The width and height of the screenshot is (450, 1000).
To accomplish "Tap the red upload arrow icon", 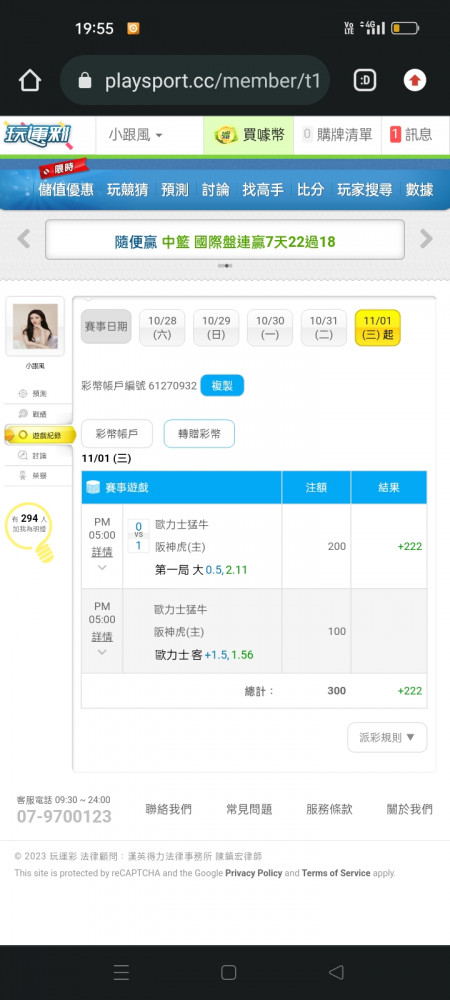I will pyautogui.click(x=415, y=80).
